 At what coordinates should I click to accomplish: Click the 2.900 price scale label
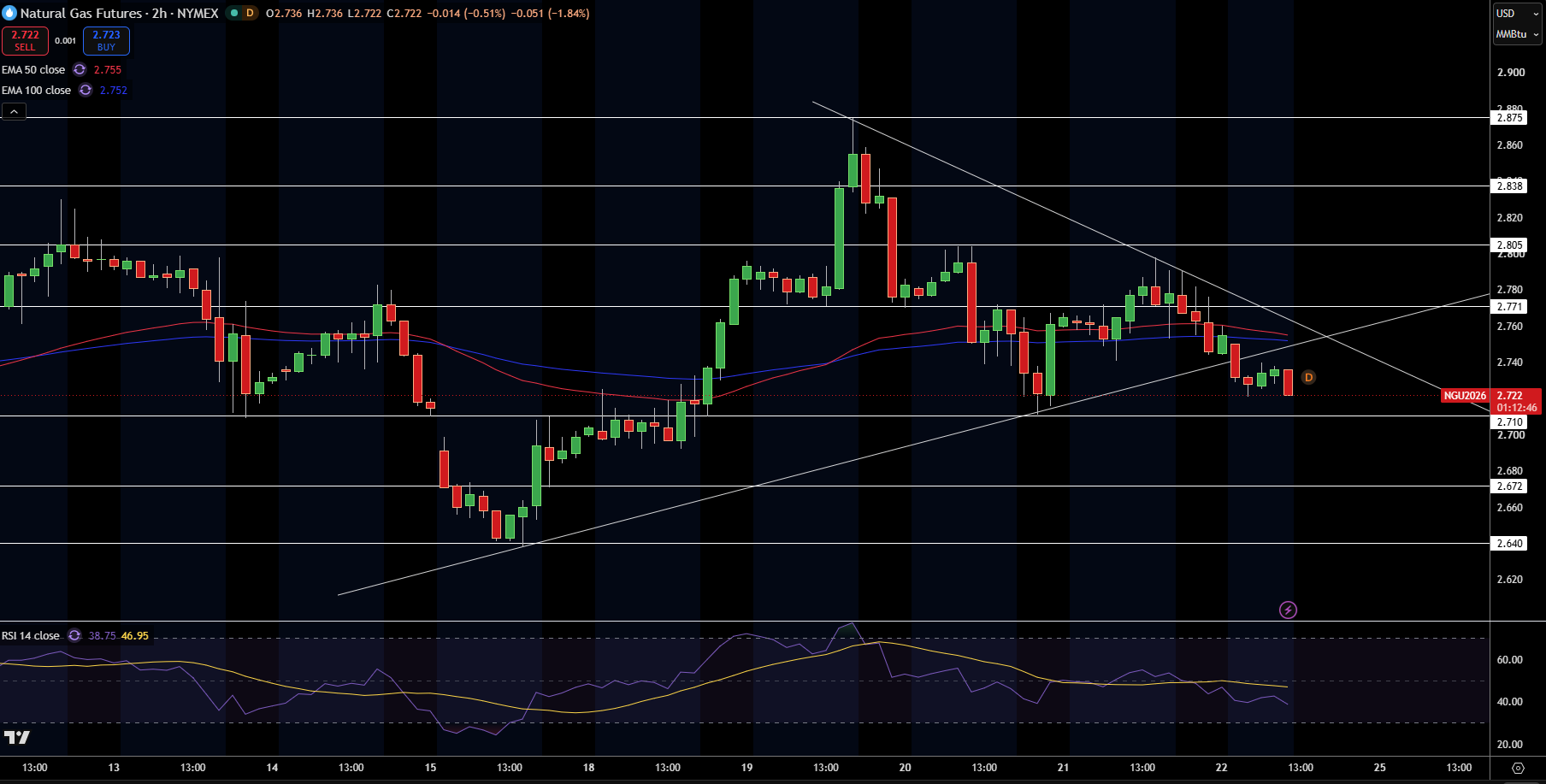point(1511,73)
